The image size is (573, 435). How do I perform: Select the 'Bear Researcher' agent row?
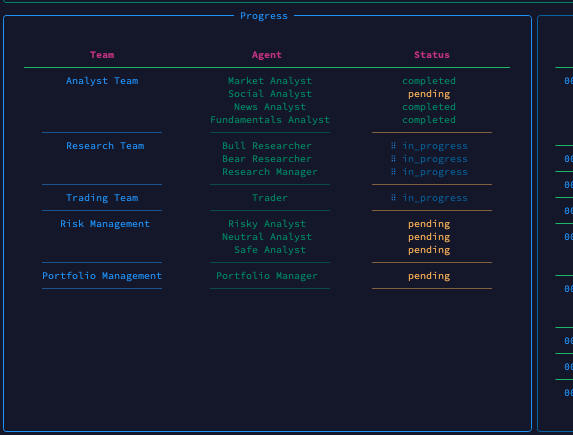pos(267,159)
